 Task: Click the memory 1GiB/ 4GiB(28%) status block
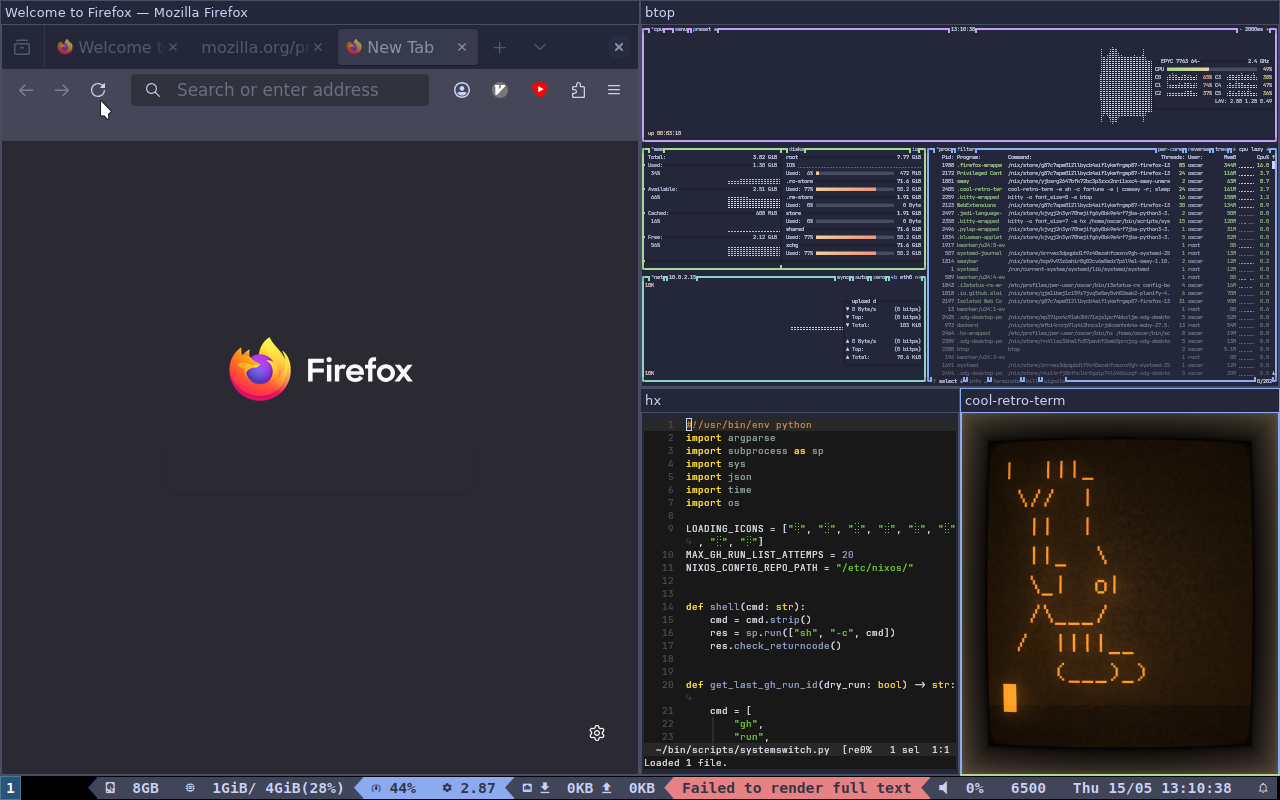click(265, 788)
